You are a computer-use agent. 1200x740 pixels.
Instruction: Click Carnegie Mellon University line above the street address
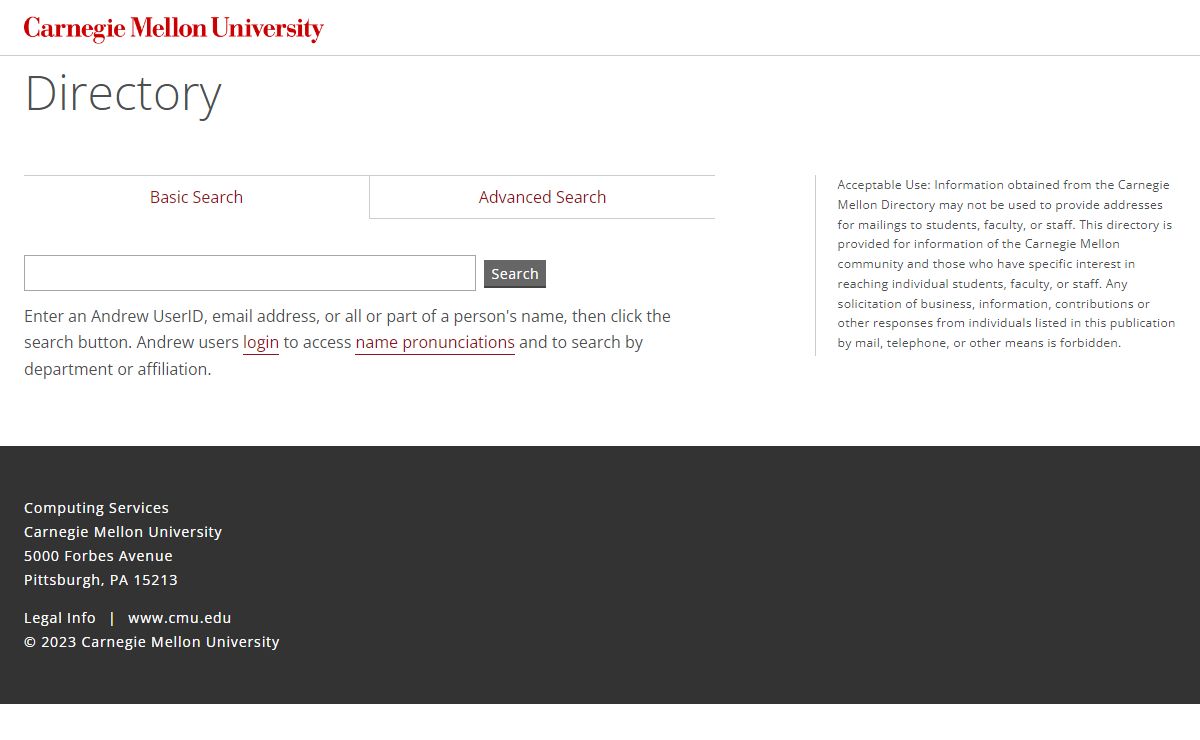click(123, 532)
